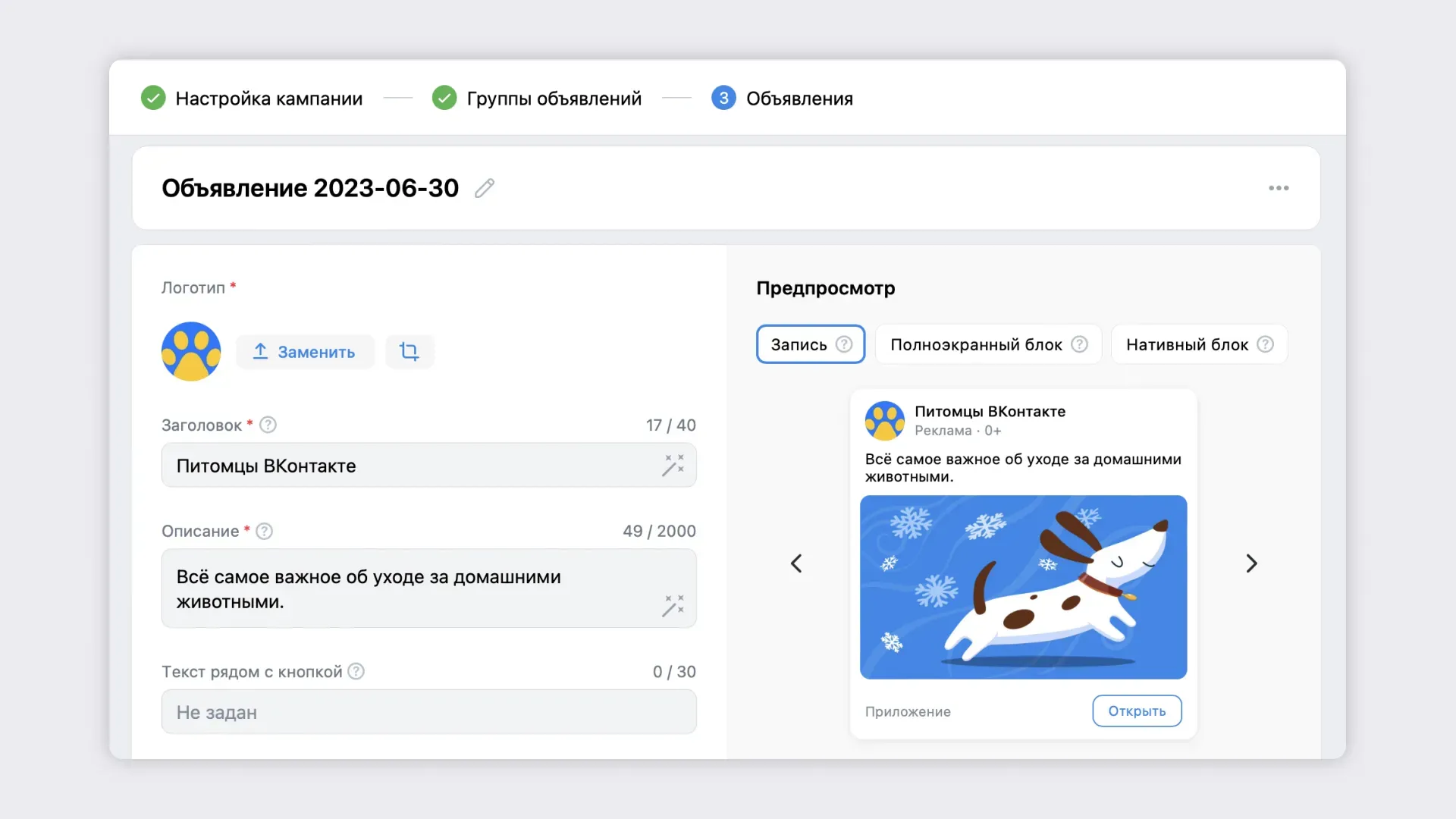Click the Заменить logo button
This screenshot has height=819, width=1456.
[305, 352]
